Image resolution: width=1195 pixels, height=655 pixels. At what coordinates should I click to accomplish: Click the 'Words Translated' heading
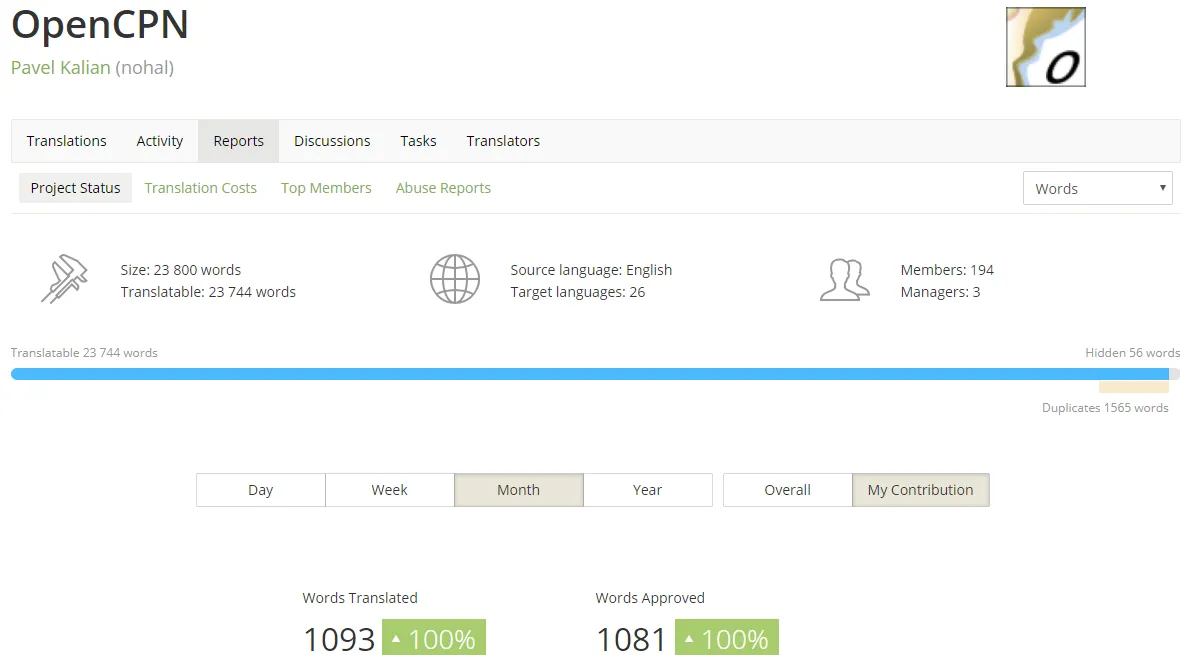coord(360,598)
